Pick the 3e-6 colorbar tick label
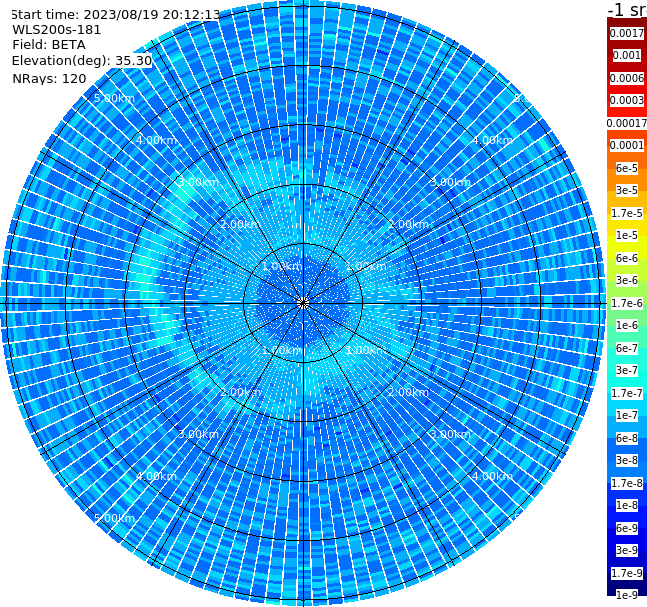The image size is (647, 607). [x=627, y=280]
